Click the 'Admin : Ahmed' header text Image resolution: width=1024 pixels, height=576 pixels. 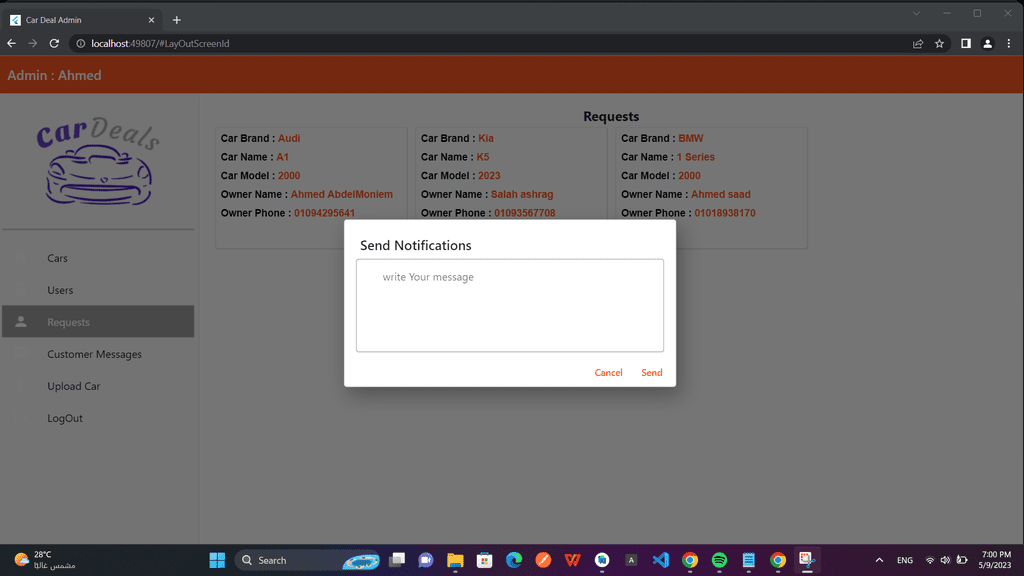coord(54,75)
